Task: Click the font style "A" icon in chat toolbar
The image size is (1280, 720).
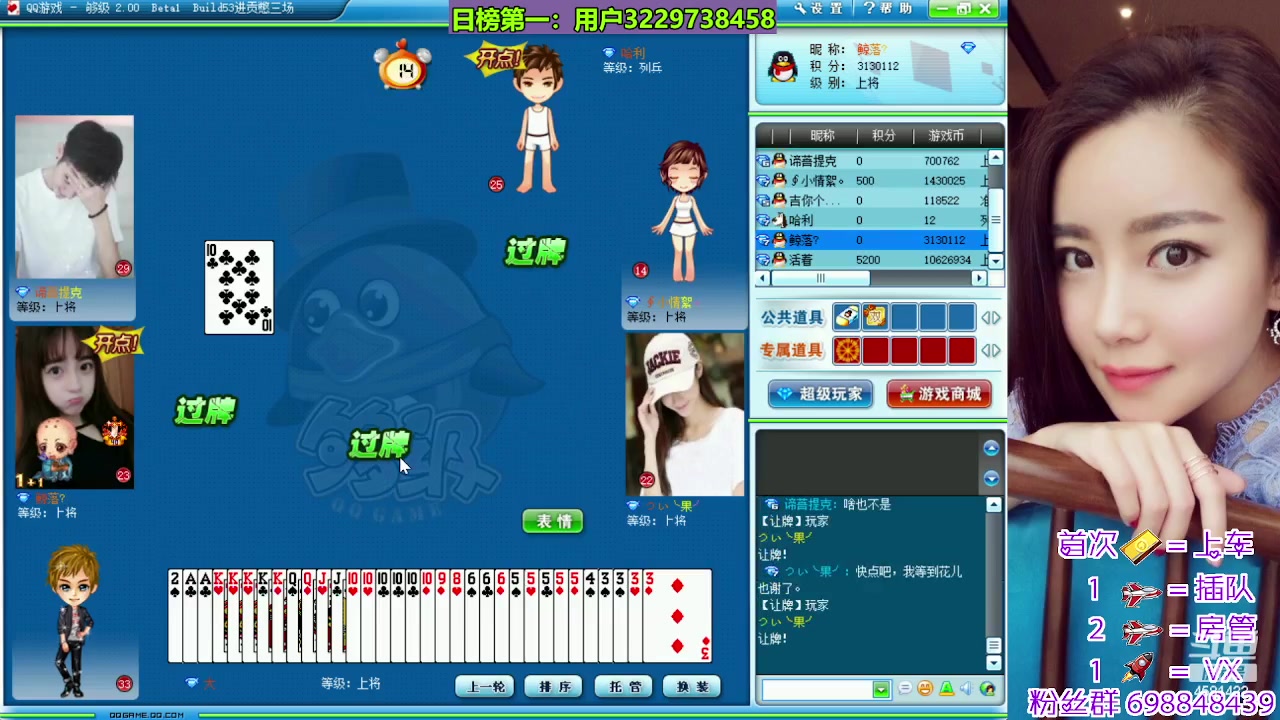Action: click(x=947, y=689)
